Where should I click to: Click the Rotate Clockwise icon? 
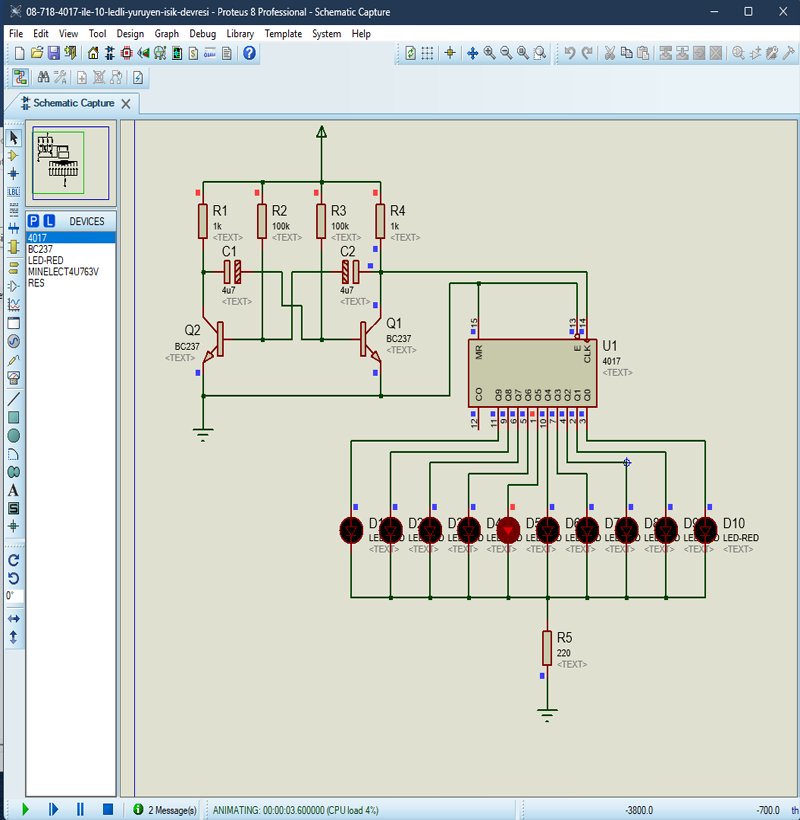click(x=14, y=560)
